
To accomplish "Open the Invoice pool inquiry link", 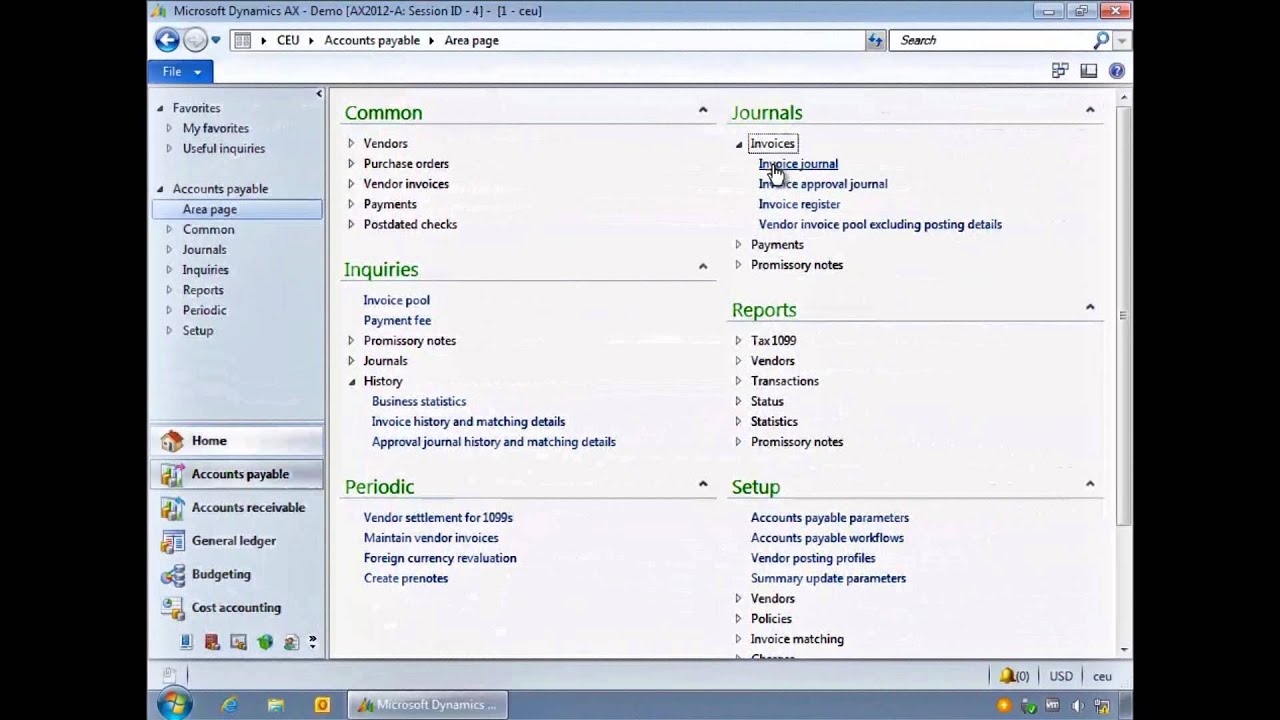I will (x=396, y=300).
